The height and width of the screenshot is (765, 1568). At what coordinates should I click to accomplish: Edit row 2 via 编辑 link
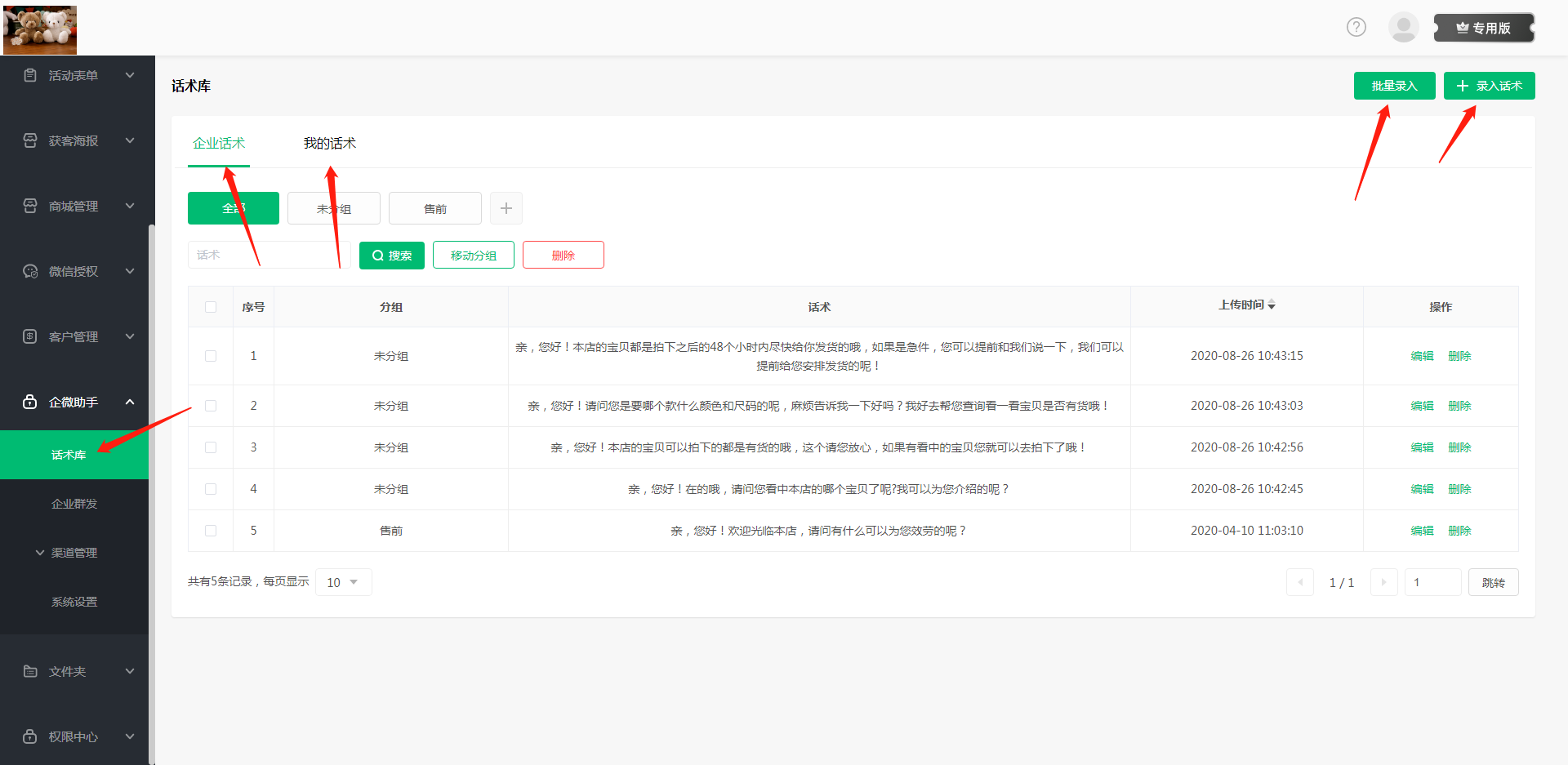point(1423,406)
